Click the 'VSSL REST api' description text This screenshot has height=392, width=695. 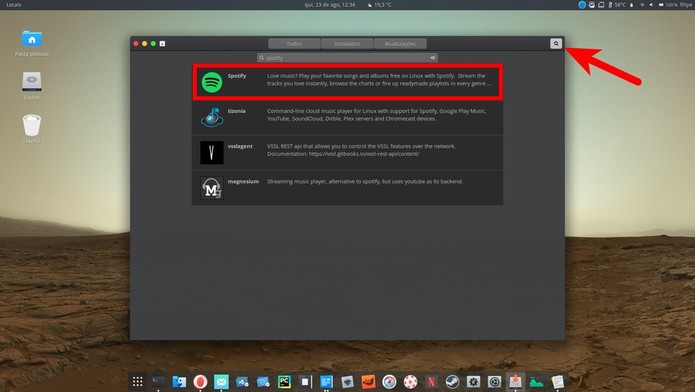tap(361, 150)
